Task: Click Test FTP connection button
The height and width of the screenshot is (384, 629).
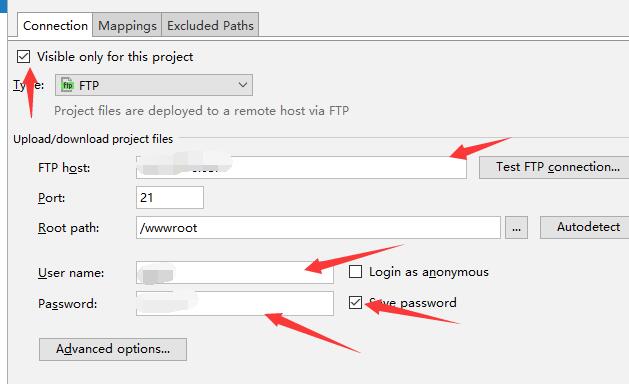Action: 554,167
